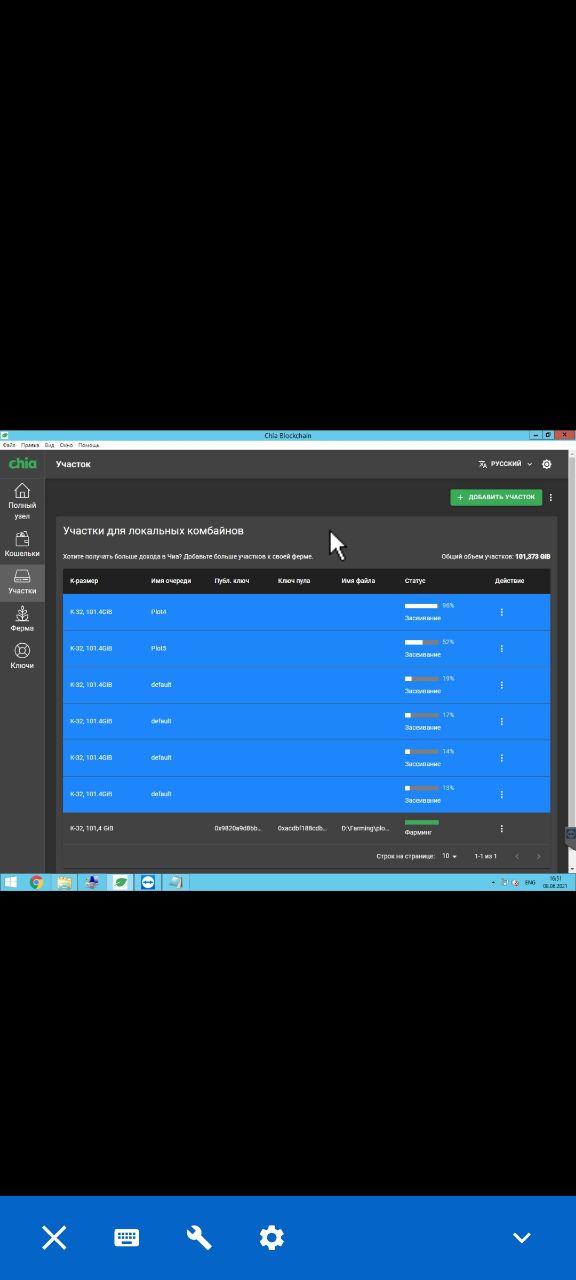Click the Добавить участок button

point(496,497)
